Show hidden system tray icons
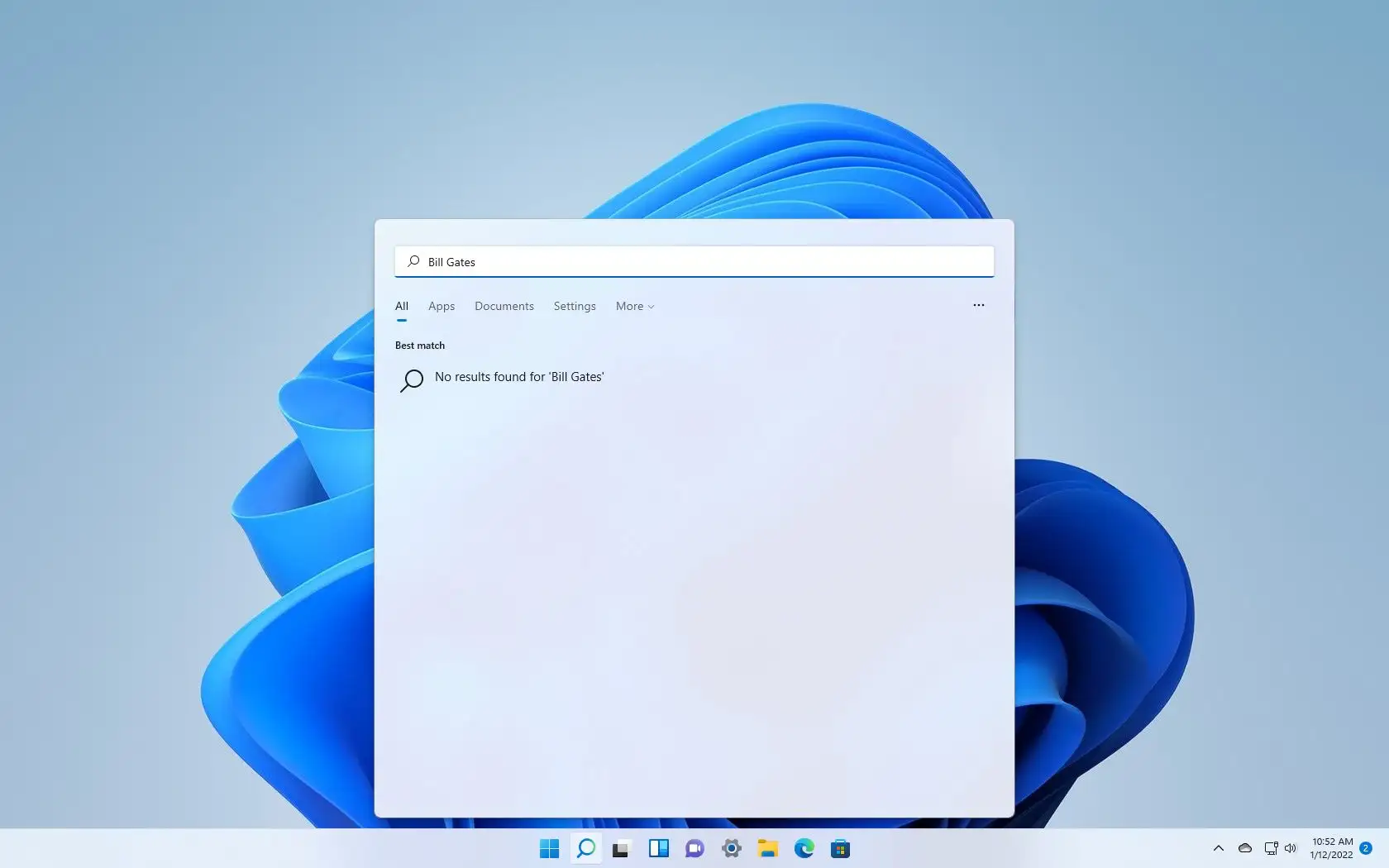 1218,848
